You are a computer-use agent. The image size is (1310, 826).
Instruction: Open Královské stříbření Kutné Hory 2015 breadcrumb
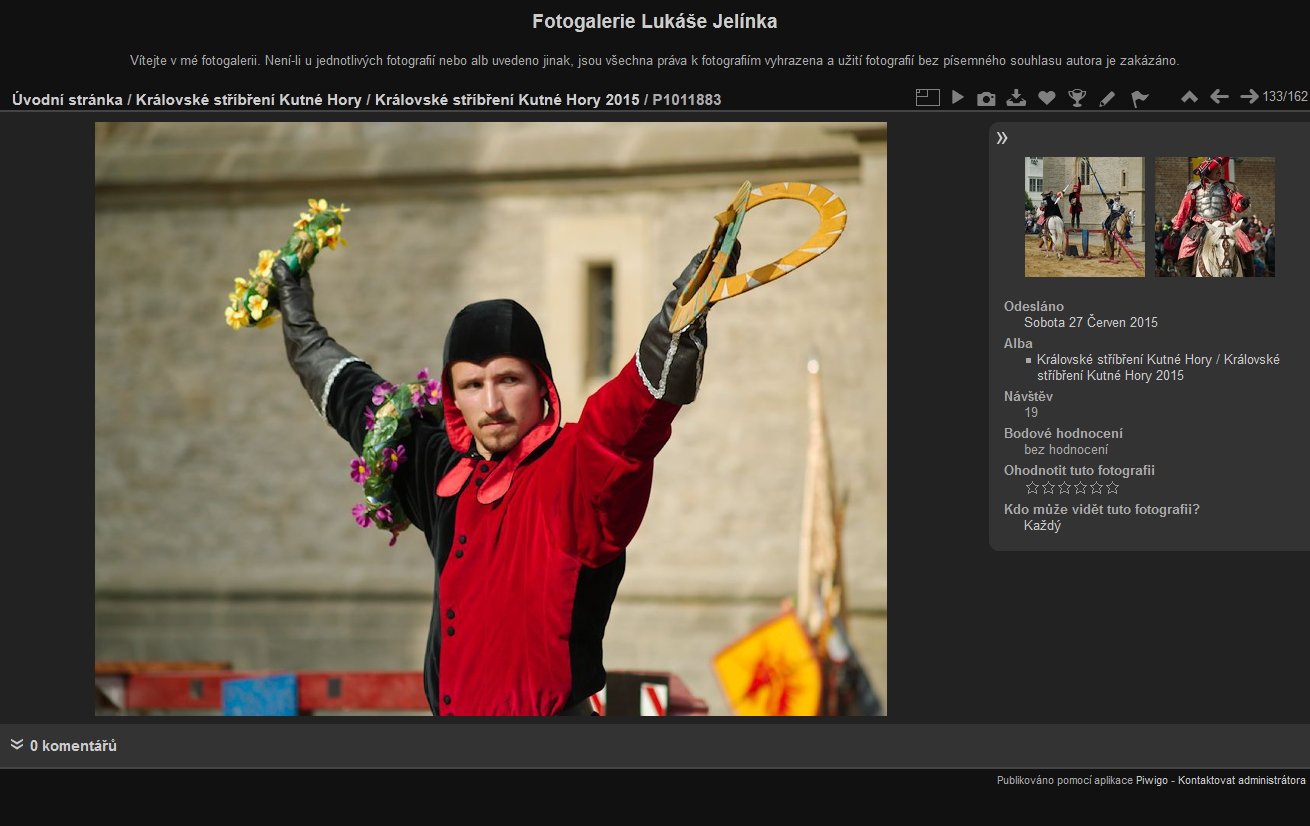[x=507, y=100]
